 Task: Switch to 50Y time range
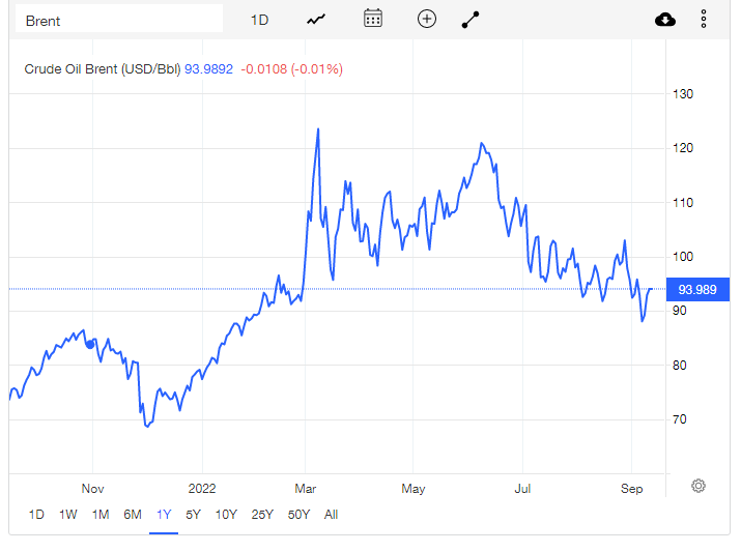click(299, 515)
